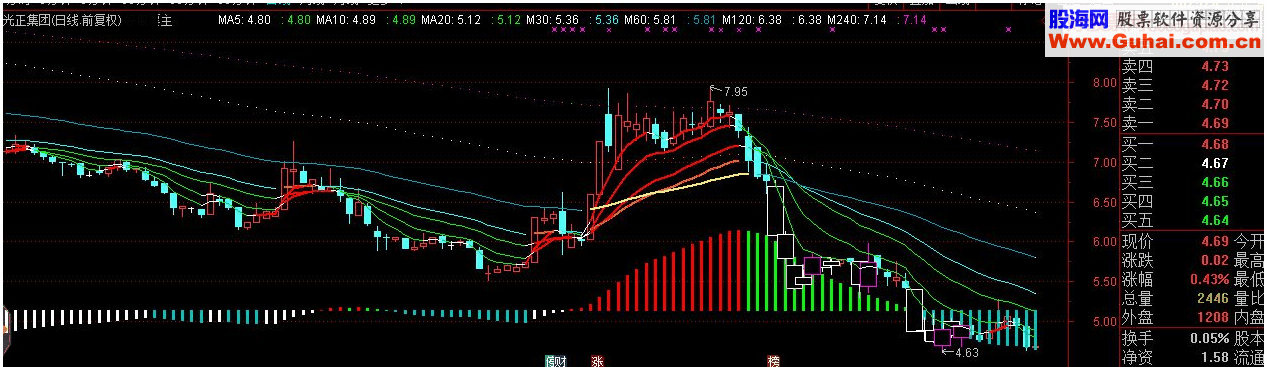Click the 卖四 4.73 order row

pos(1175,66)
